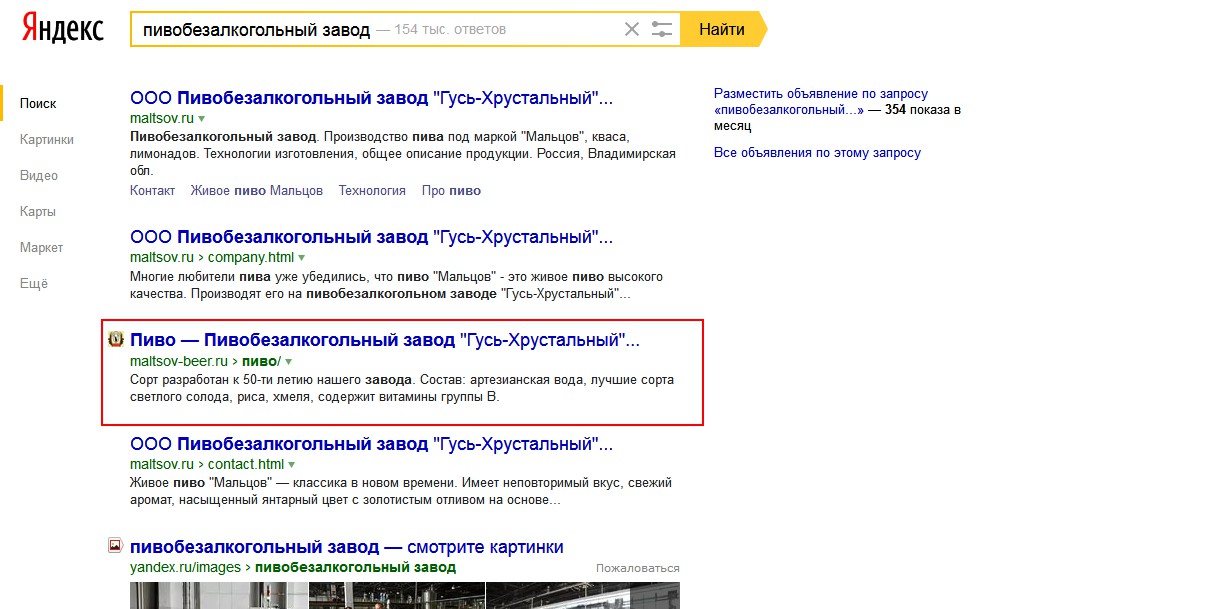Expand dropdown arrow after maltsov-beer.ru пиво/
Image resolution: width=1225 pixels, height=609 pixels.
pyautogui.click(x=289, y=361)
